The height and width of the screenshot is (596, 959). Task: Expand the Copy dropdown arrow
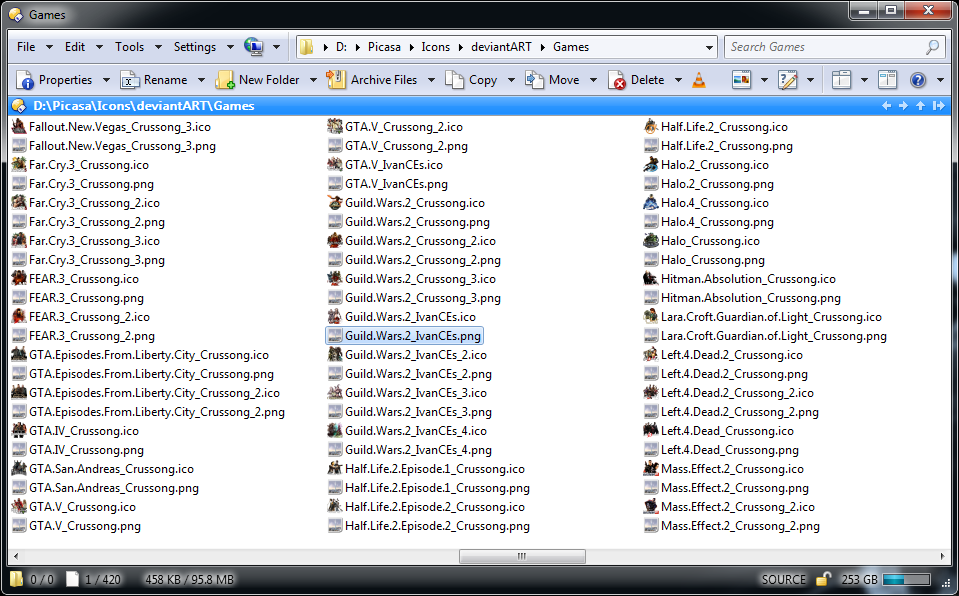[511, 80]
